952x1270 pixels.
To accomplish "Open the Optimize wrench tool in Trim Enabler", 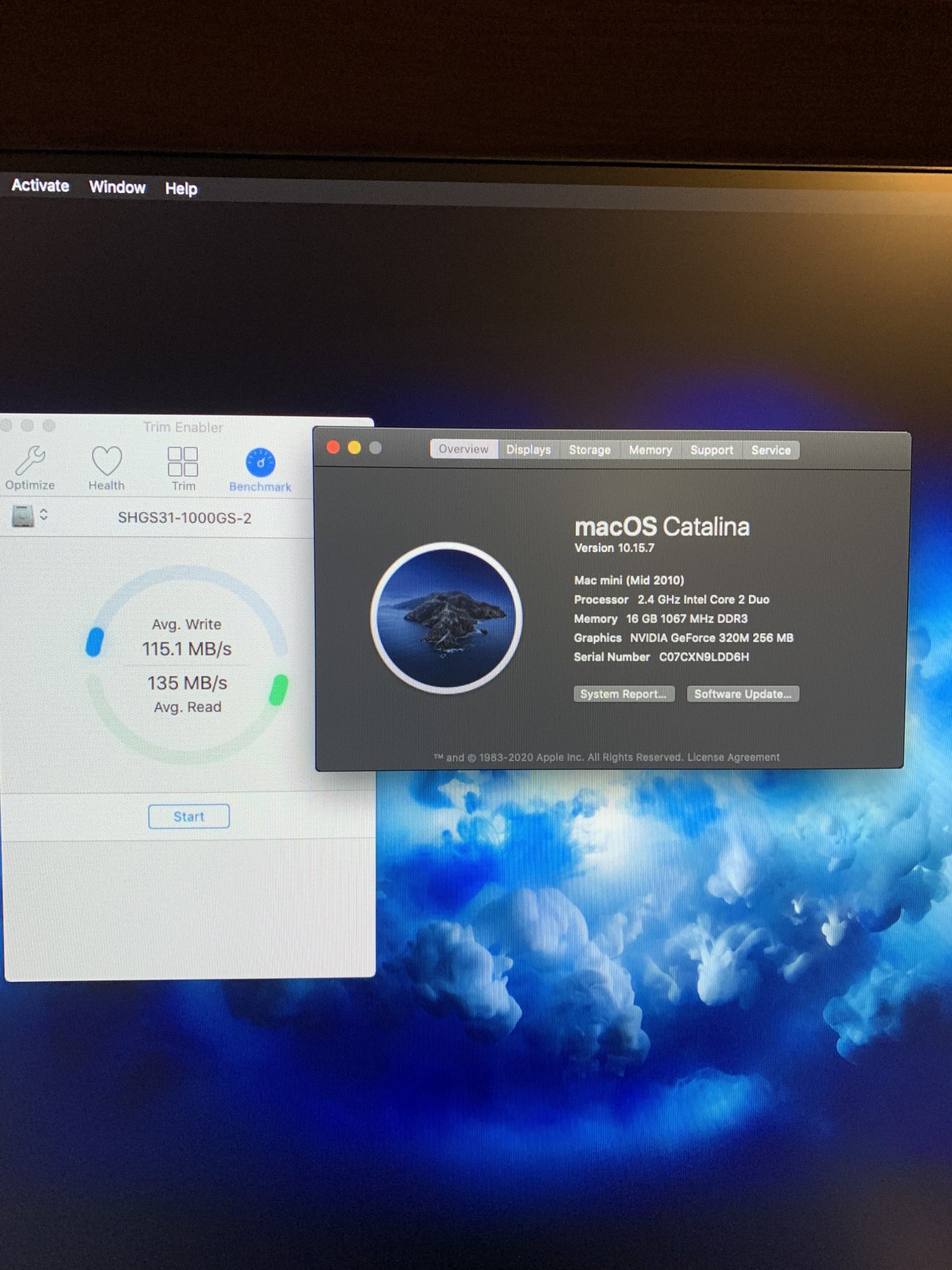I will 30,469.
